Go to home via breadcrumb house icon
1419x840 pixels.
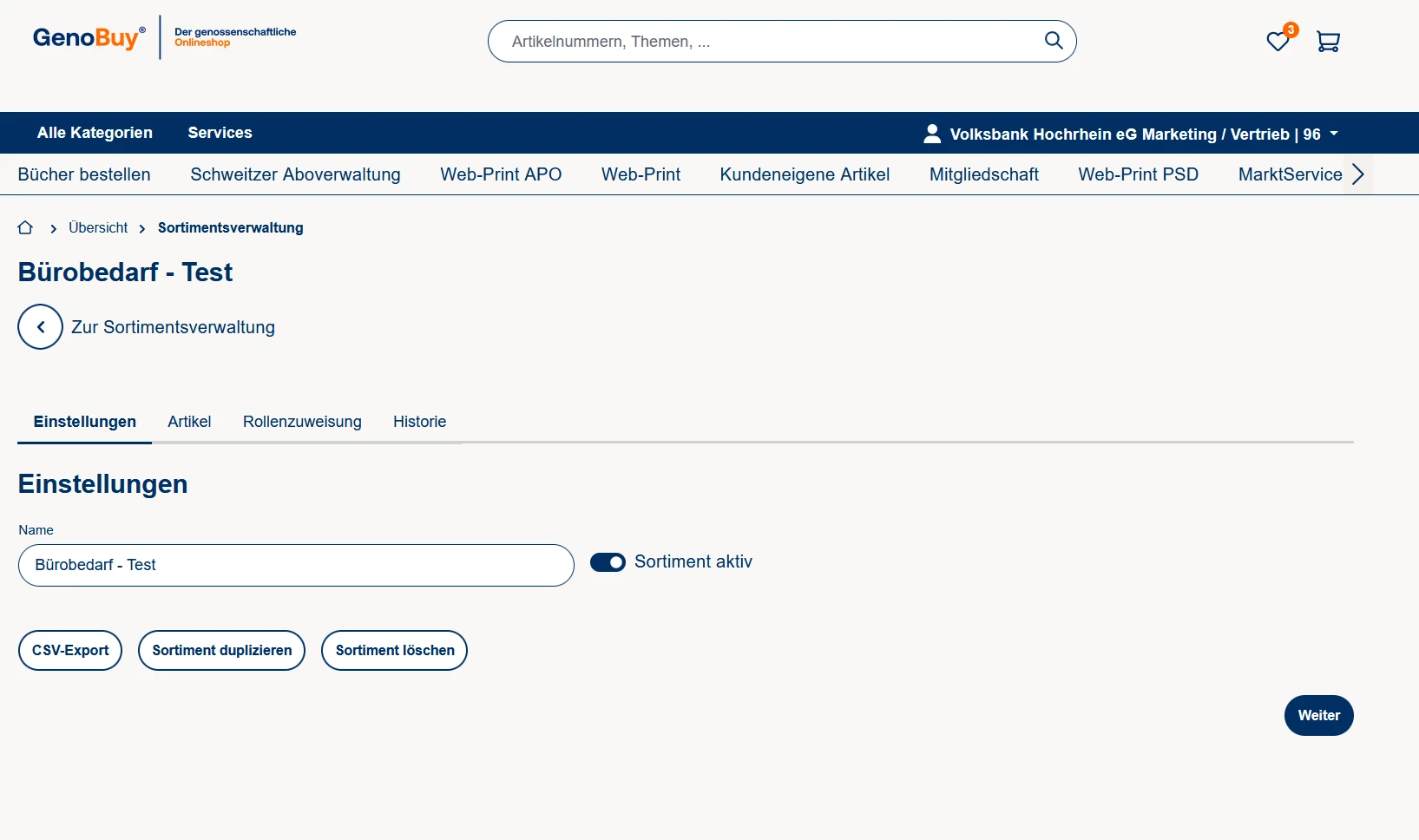[x=25, y=227]
